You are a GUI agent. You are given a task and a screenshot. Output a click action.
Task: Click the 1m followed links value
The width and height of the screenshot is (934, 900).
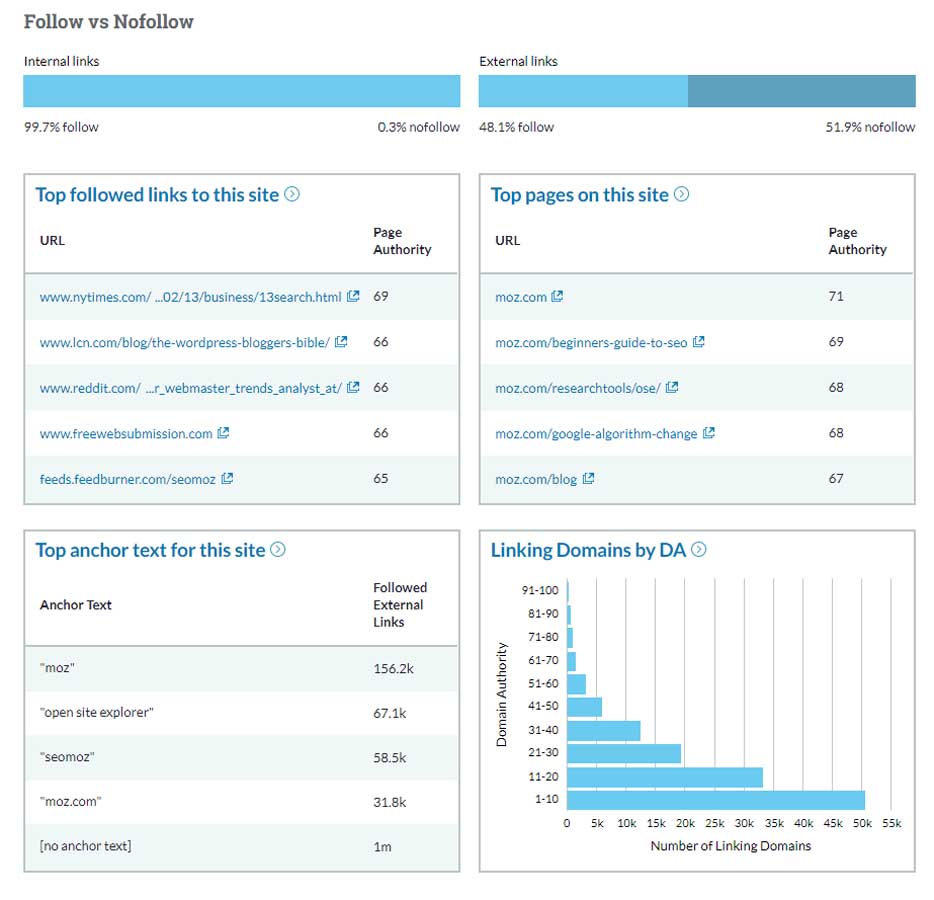click(382, 846)
